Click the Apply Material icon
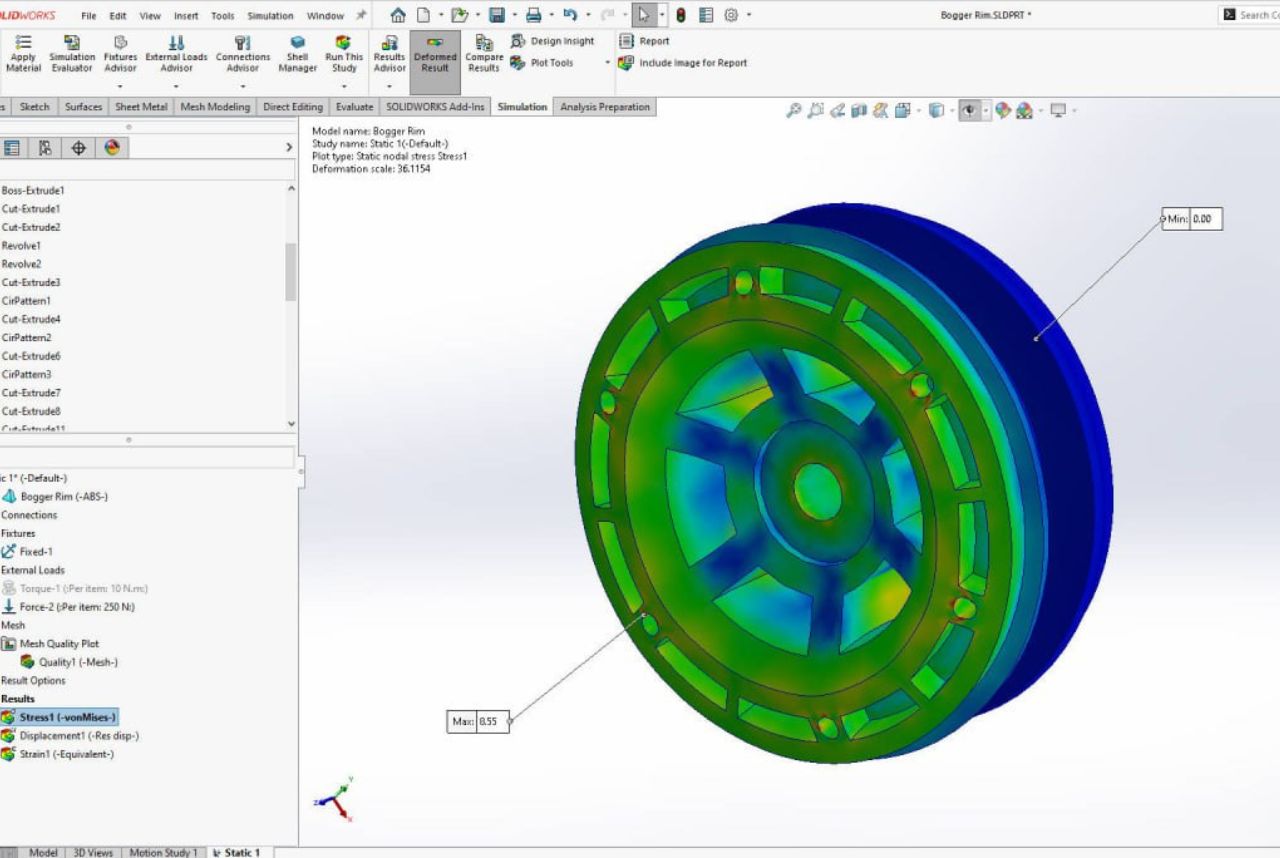1280x858 pixels. click(x=23, y=53)
